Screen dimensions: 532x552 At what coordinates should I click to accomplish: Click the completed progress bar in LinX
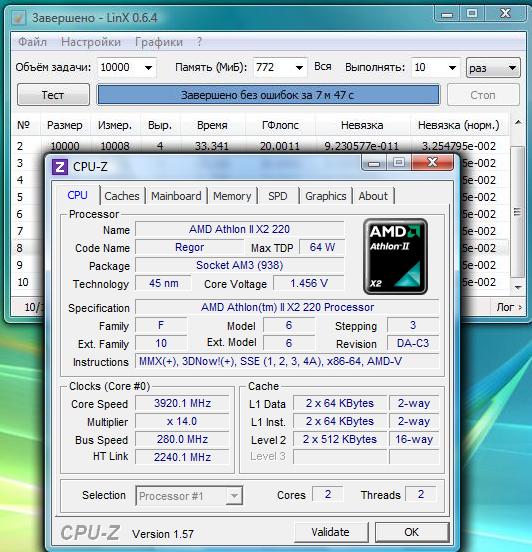click(x=268, y=95)
